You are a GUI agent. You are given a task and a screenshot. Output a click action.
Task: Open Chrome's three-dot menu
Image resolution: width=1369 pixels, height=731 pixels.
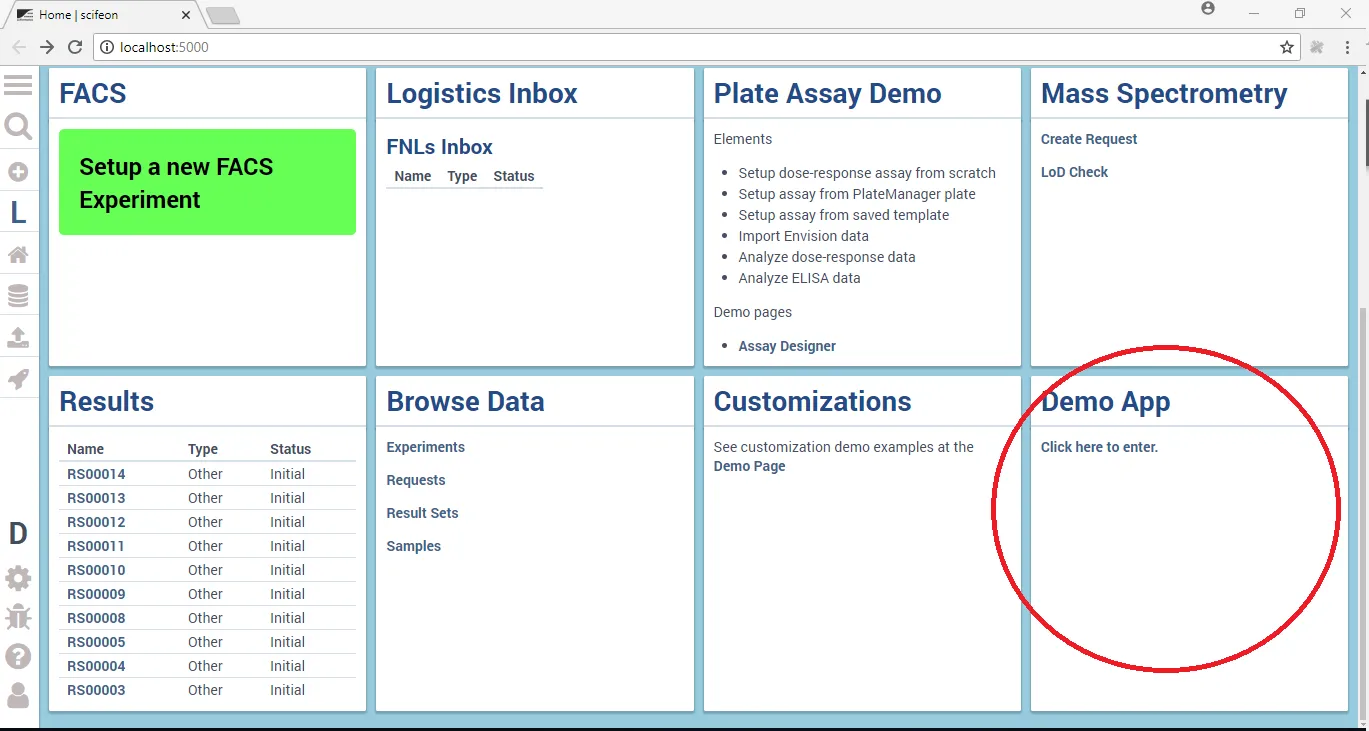[x=1348, y=47]
